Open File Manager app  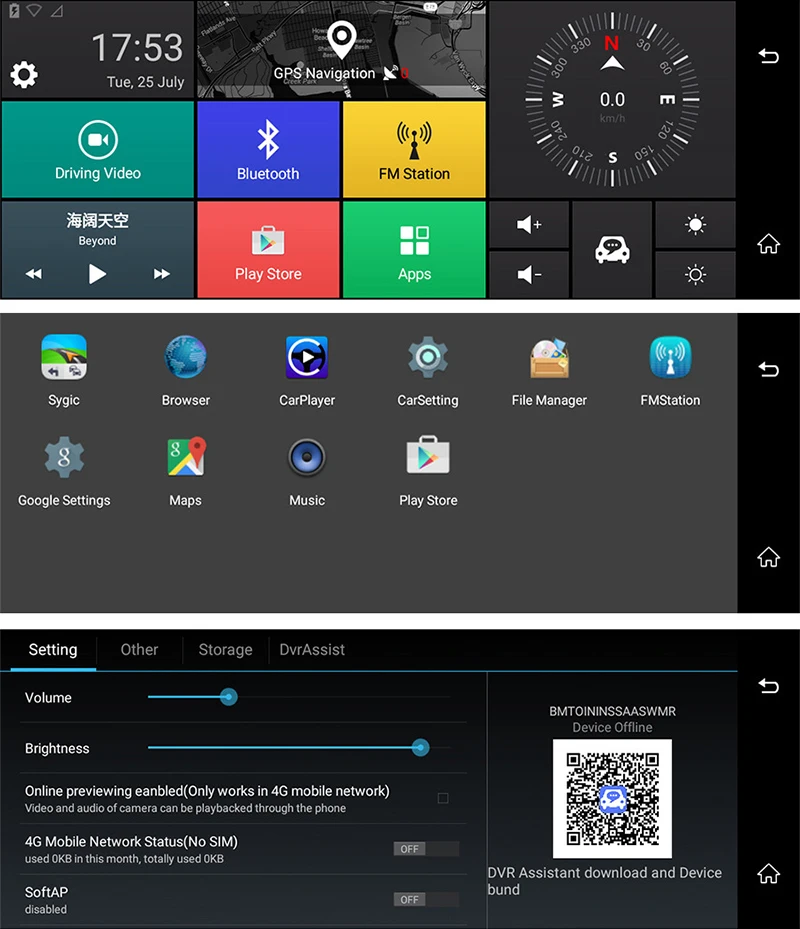click(549, 370)
